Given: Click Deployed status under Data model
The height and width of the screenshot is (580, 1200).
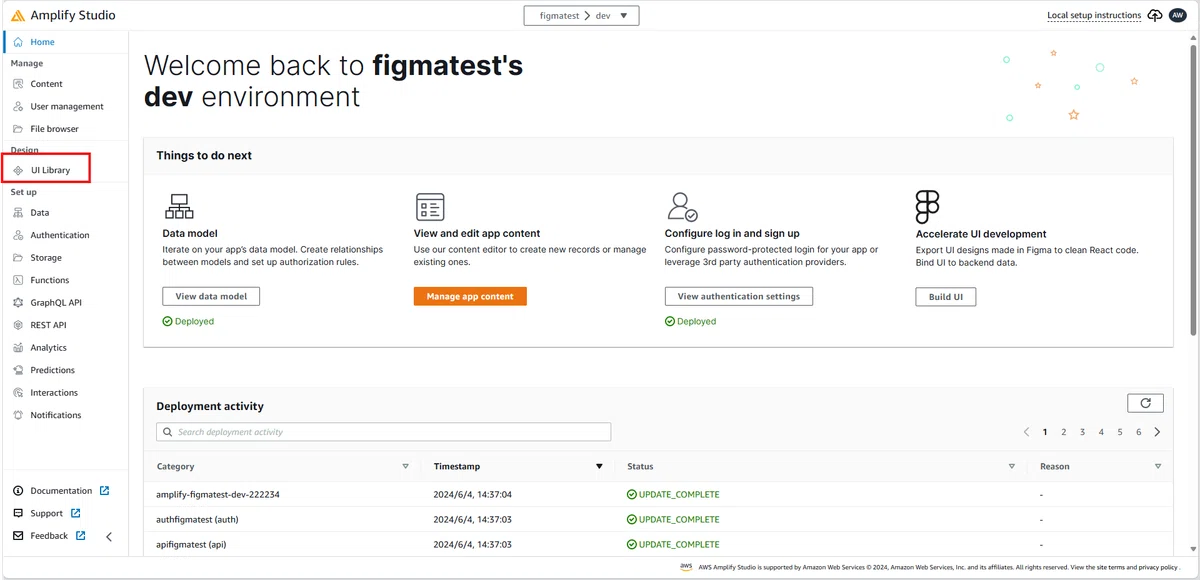Looking at the screenshot, I should click(188, 322).
